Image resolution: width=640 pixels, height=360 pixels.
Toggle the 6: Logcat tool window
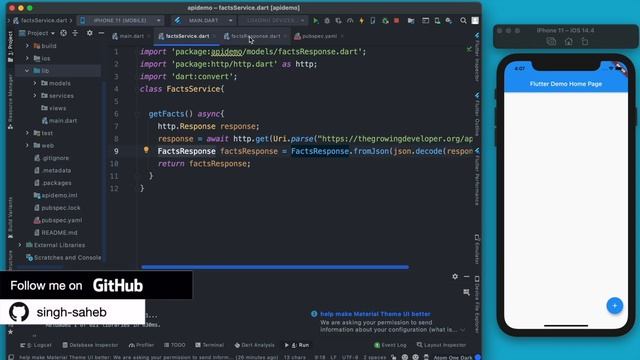(36, 345)
